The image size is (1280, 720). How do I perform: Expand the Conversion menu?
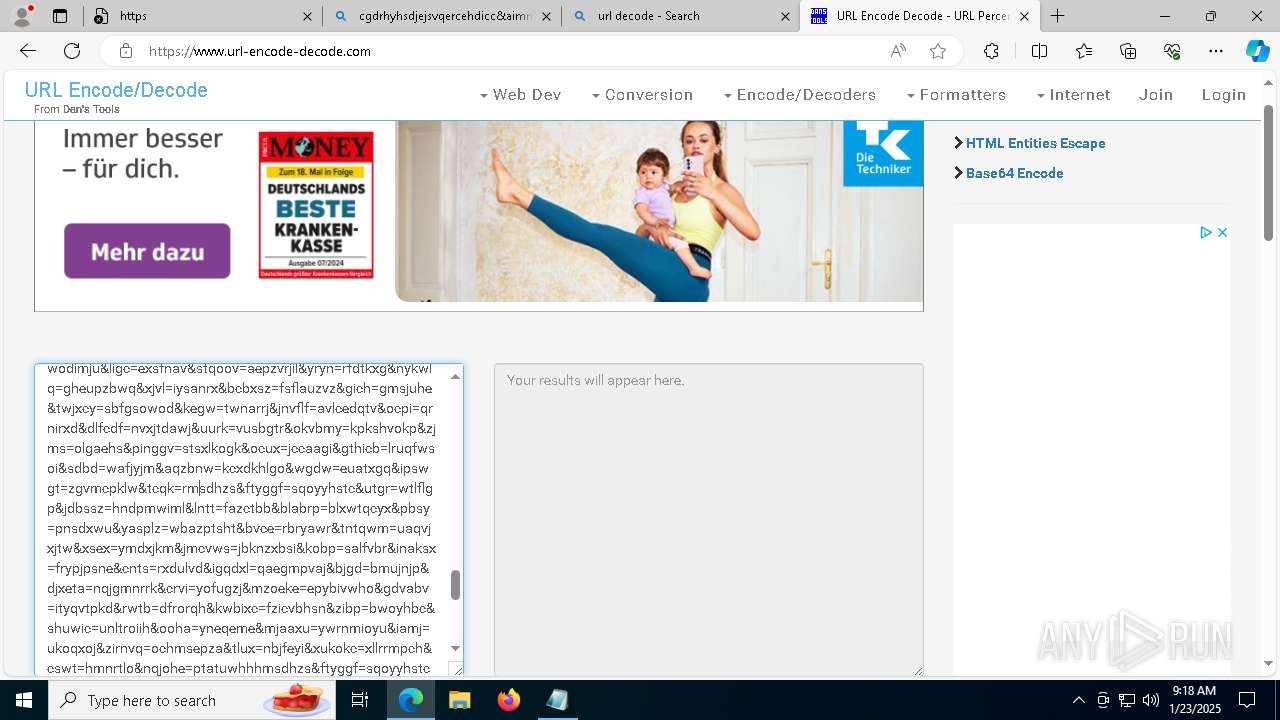(642, 95)
